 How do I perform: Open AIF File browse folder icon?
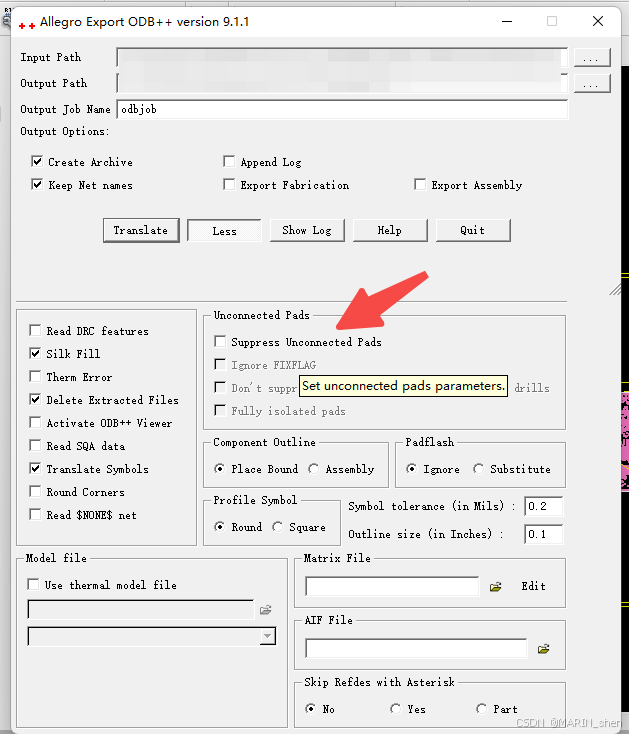click(x=543, y=649)
